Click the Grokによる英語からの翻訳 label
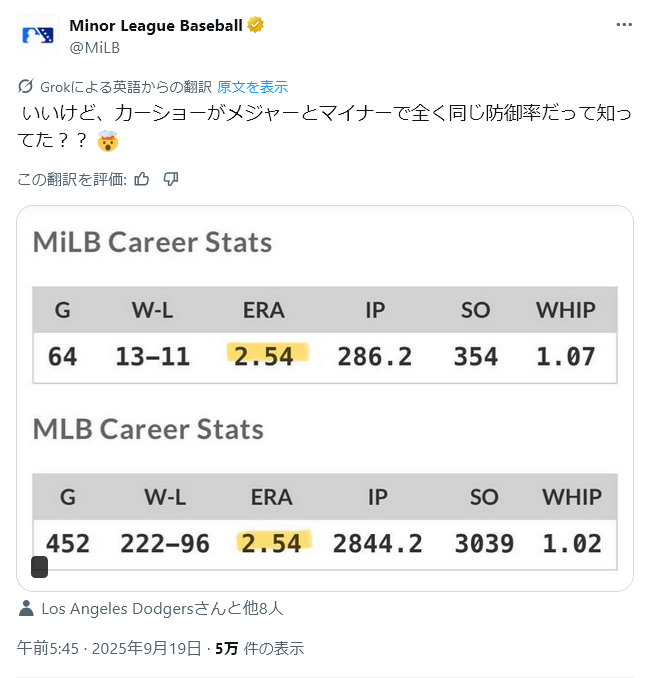This screenshot has height=678, width=652. (126, 87)
